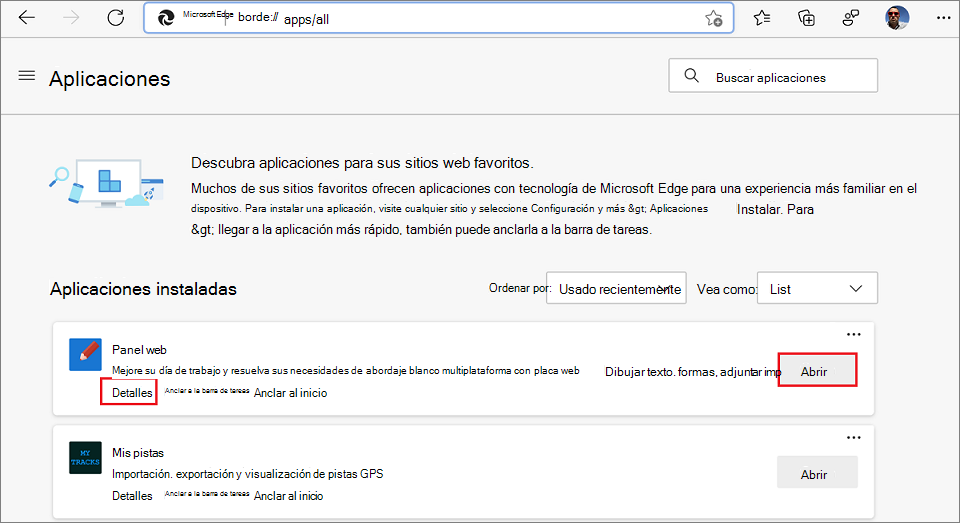Click the forward navigation arrow
This screenshot has width=960, height=523.
tap(71, 18)
